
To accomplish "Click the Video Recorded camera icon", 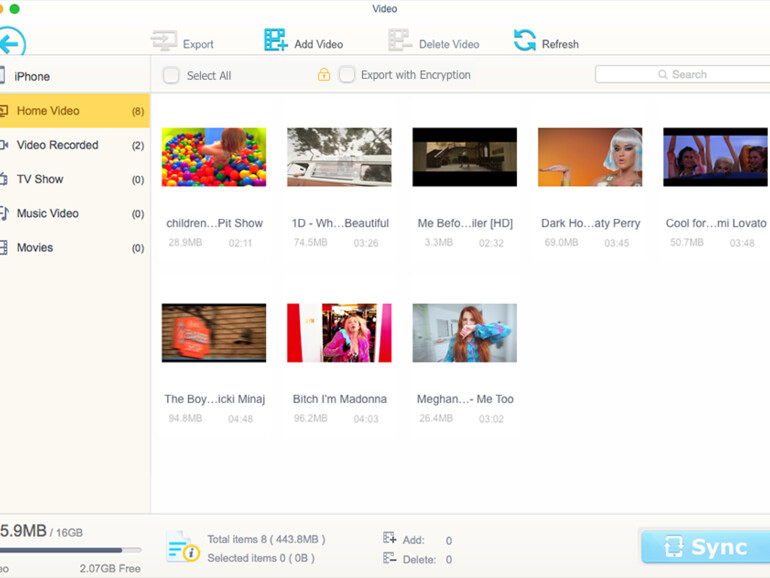I will tap(3, 145).
